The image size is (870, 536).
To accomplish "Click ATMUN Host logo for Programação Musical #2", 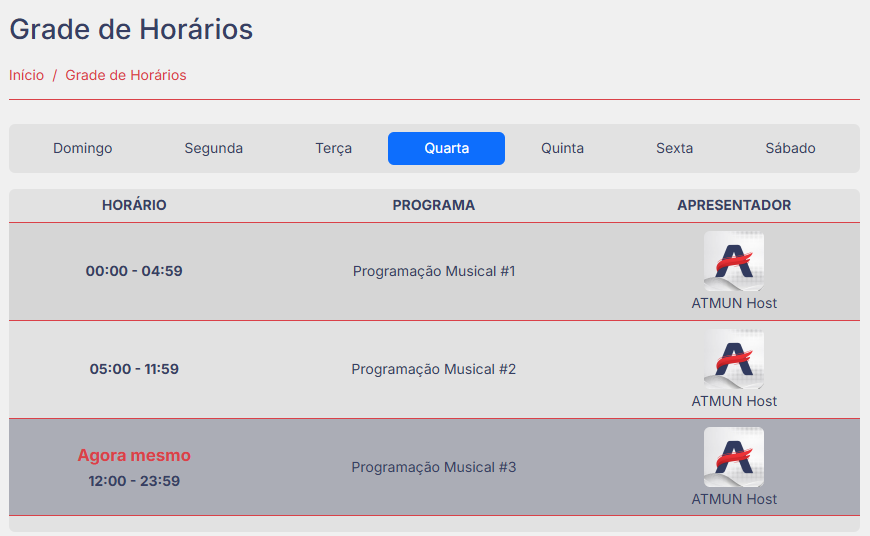I will click(x=734, y=359).
